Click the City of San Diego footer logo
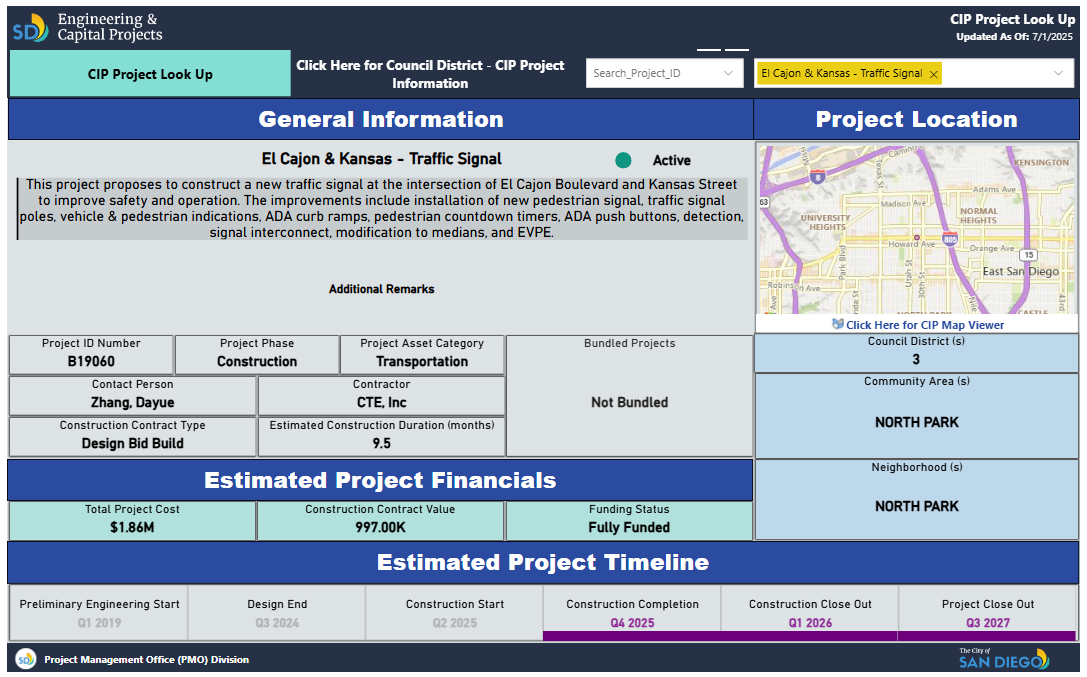1087x677 pixels. point(1003,658)
